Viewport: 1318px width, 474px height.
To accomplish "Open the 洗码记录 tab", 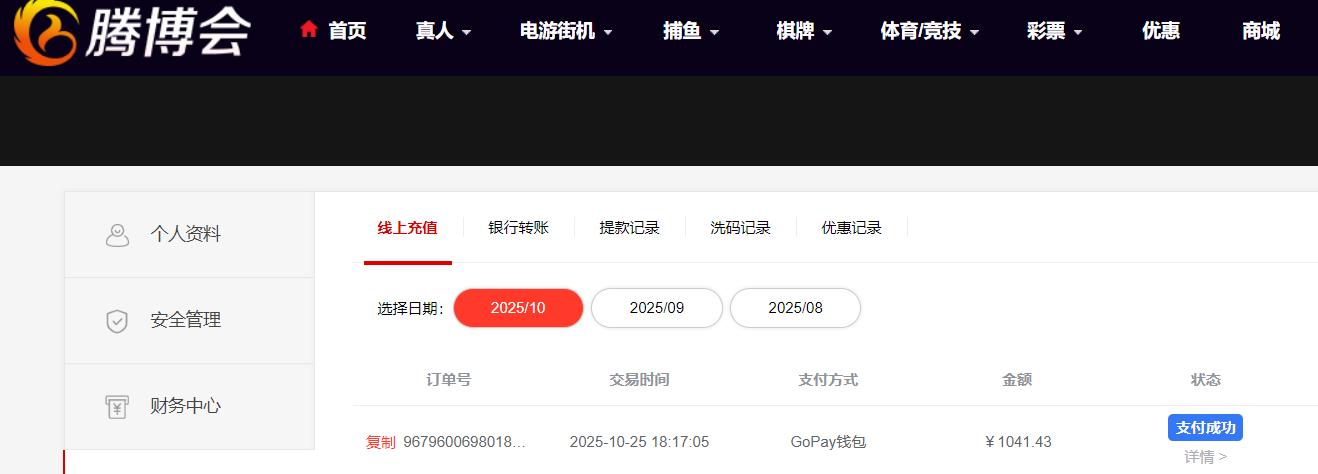I will (740, 228).
